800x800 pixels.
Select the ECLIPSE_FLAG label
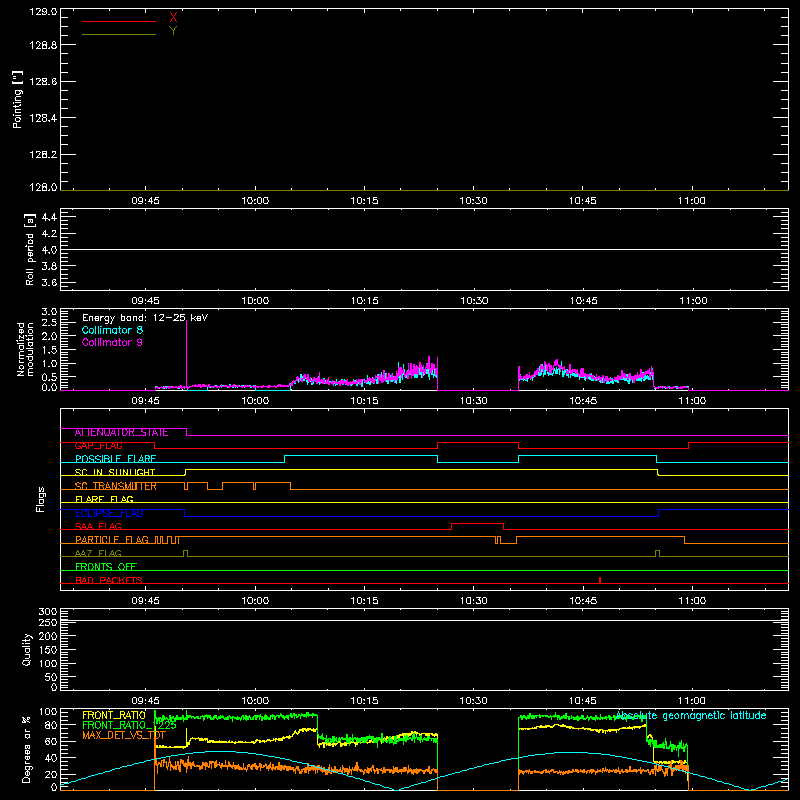[x=109, y=513]
